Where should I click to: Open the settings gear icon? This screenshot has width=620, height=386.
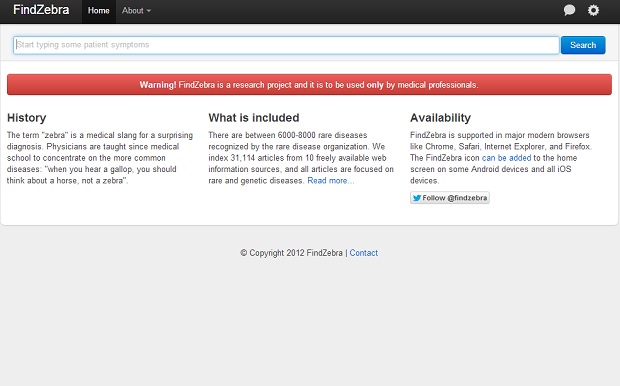(593, 10)
